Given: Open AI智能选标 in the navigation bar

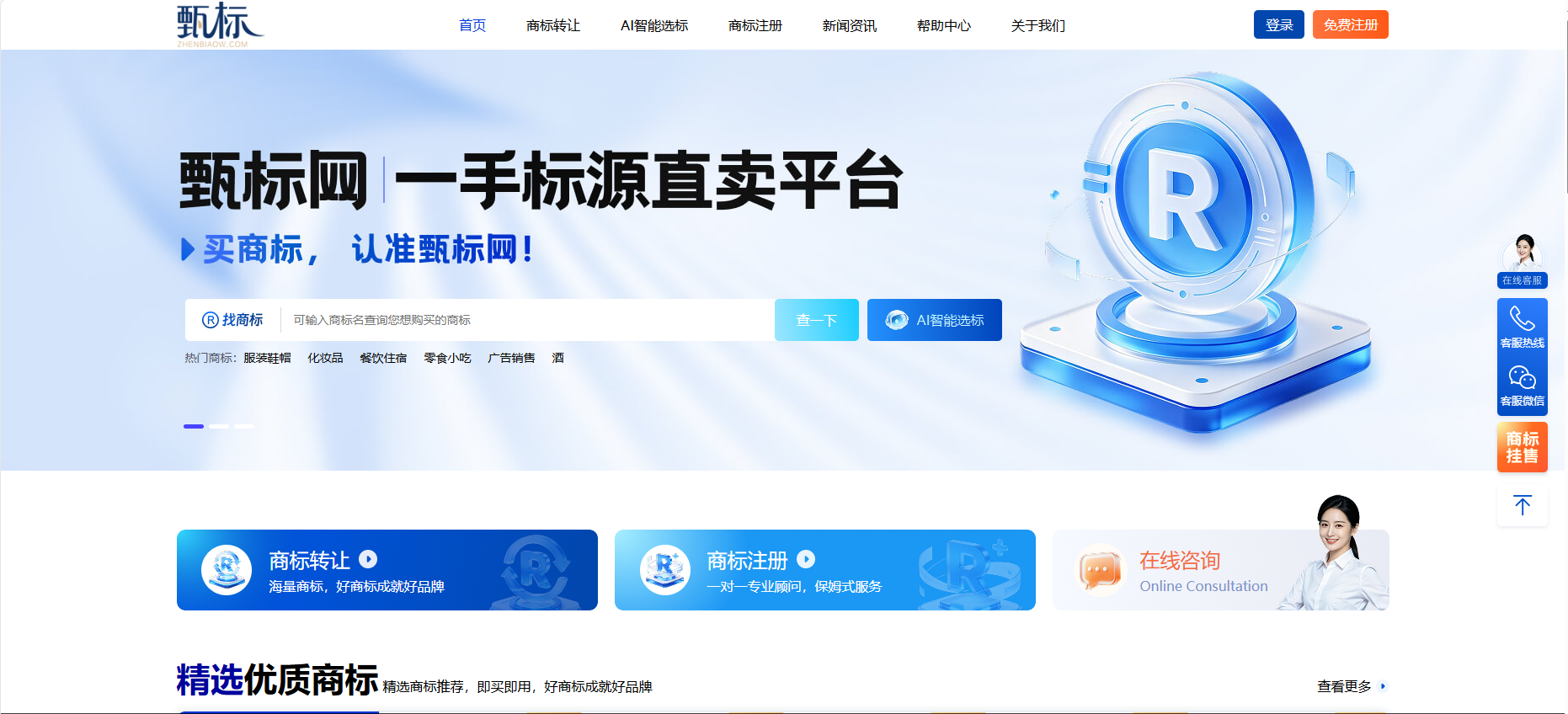Looking at the screenshot, I should coord(654,25).
